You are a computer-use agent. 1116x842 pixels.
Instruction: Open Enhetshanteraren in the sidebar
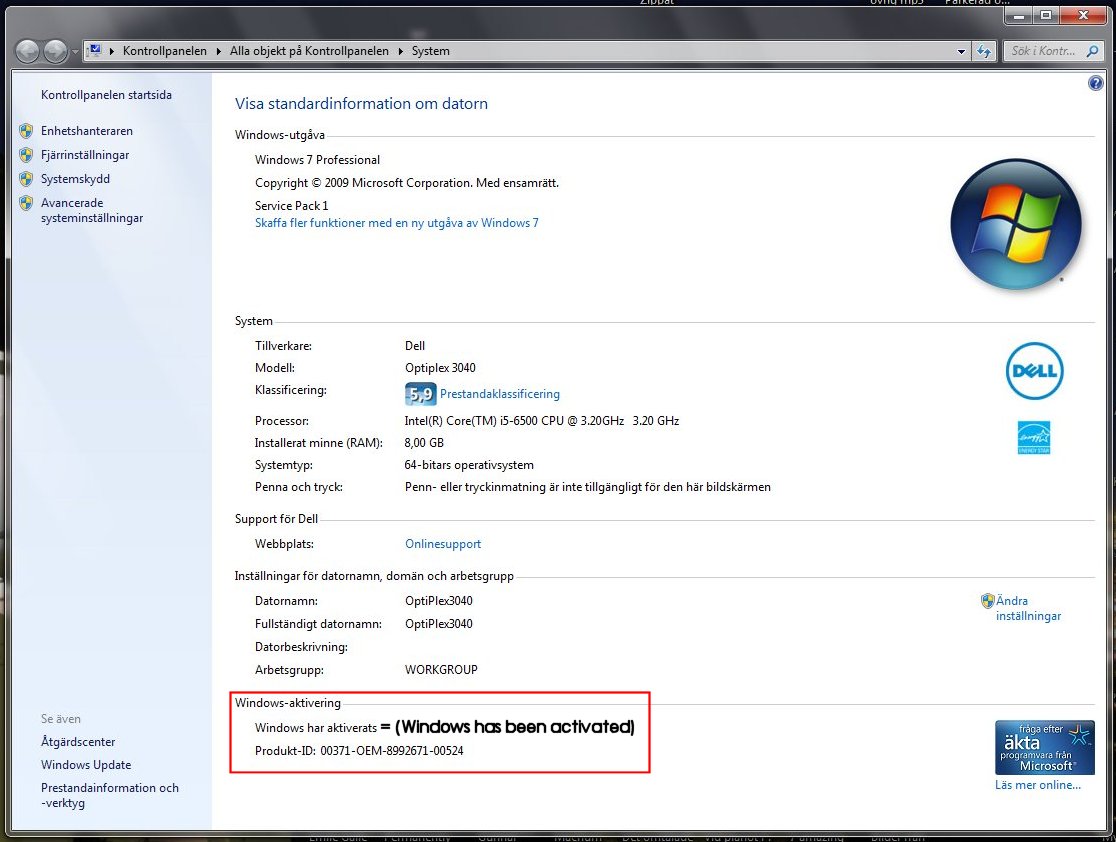click(x=87, y=131)
